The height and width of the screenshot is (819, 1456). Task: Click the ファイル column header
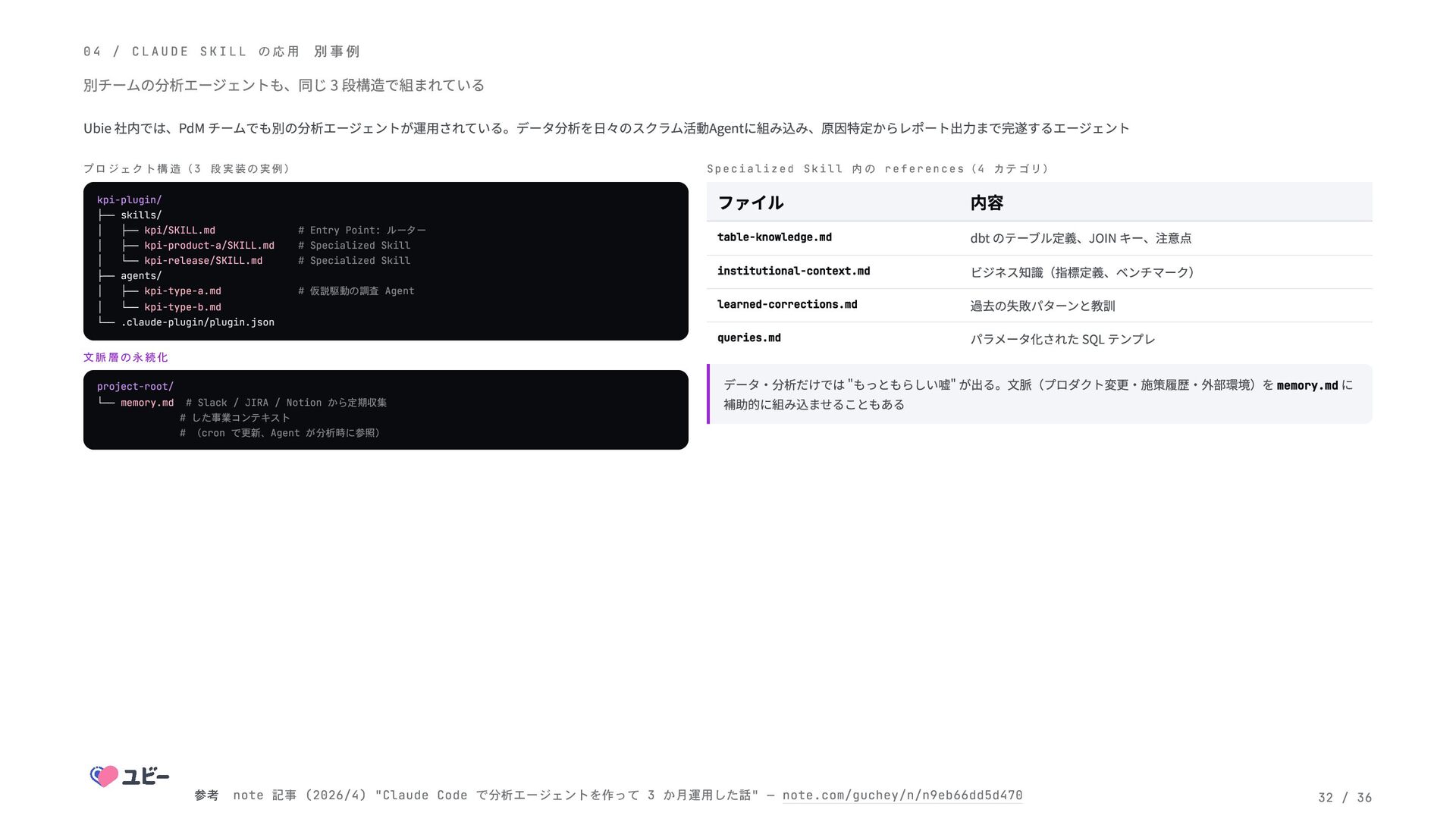[x=751, y=202]
